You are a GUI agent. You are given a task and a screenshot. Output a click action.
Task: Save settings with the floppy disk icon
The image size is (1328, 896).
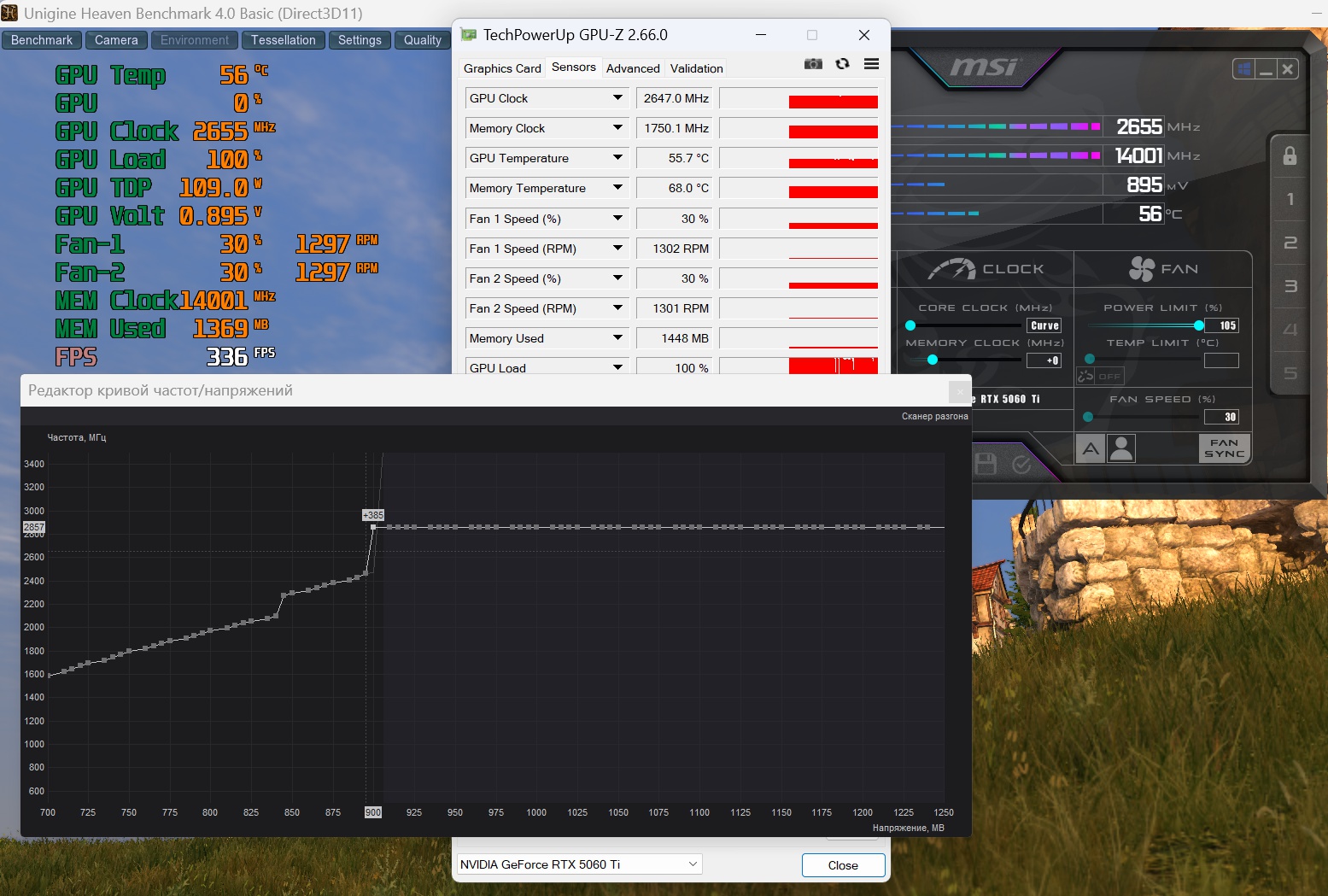point(986,464)
